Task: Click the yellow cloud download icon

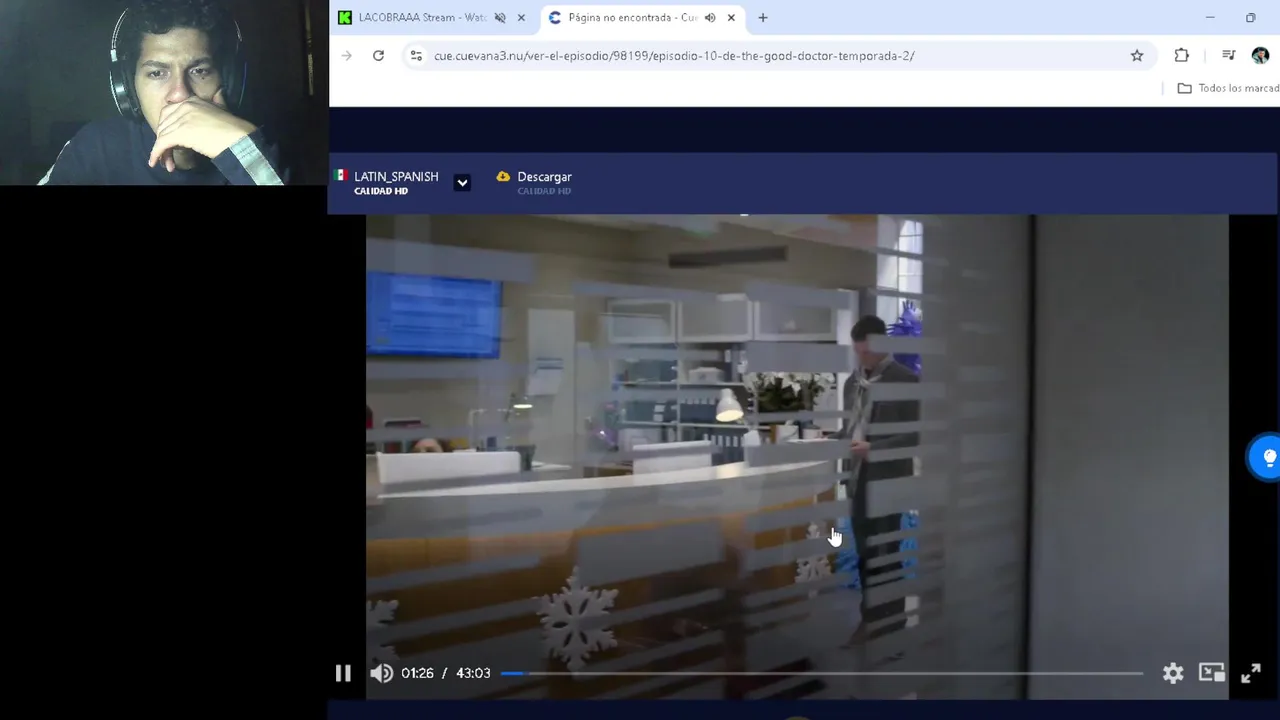Action: (503, 177)
